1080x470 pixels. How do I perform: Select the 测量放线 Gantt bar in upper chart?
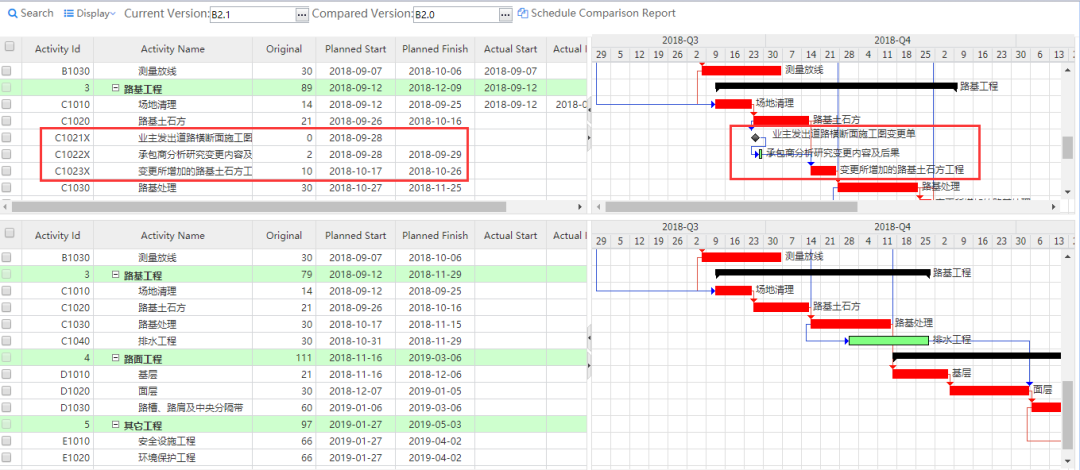click(741, 70)
